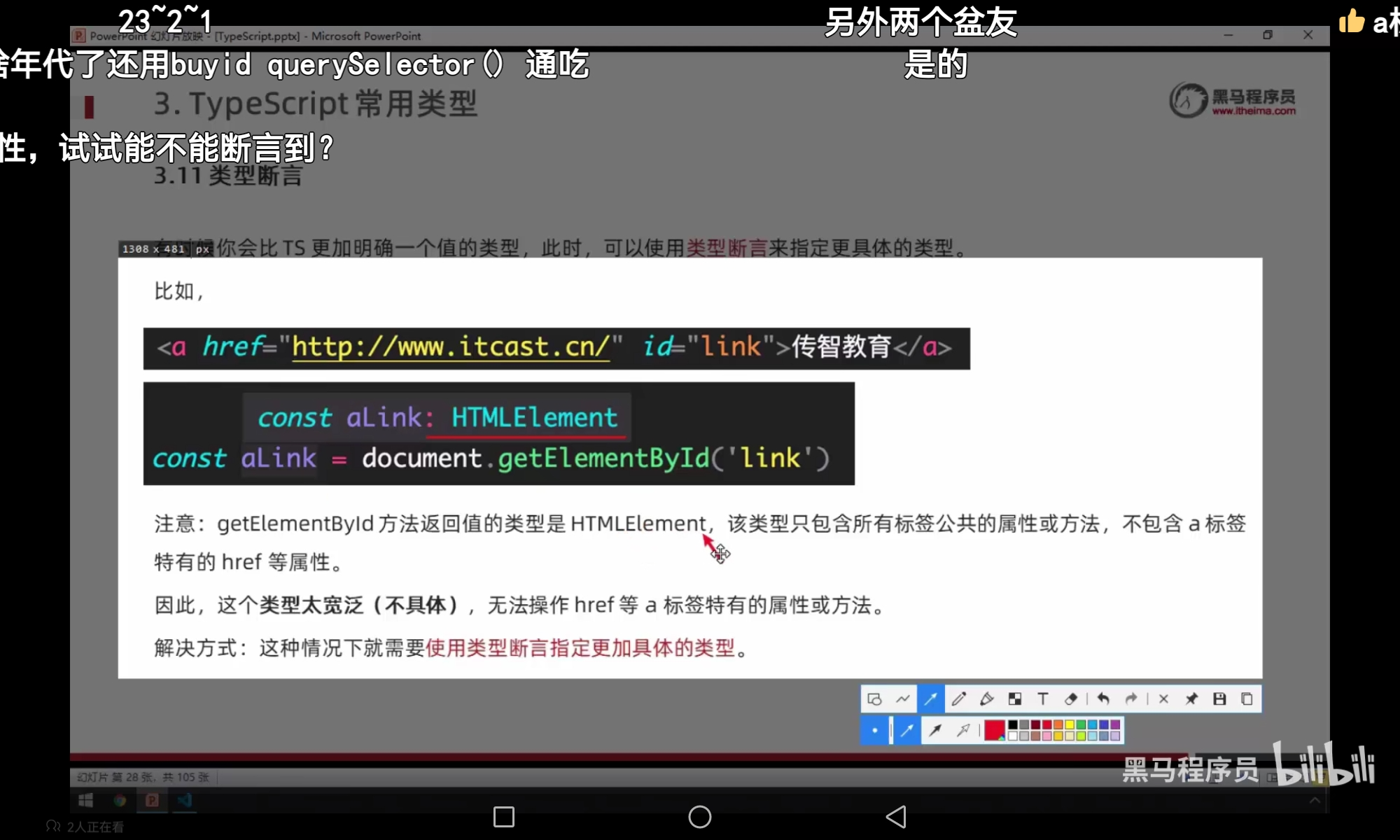This screenshot has height=840, width=1400.
Task: Cancel the snip with X button
Action: [x=1163, y=699]
